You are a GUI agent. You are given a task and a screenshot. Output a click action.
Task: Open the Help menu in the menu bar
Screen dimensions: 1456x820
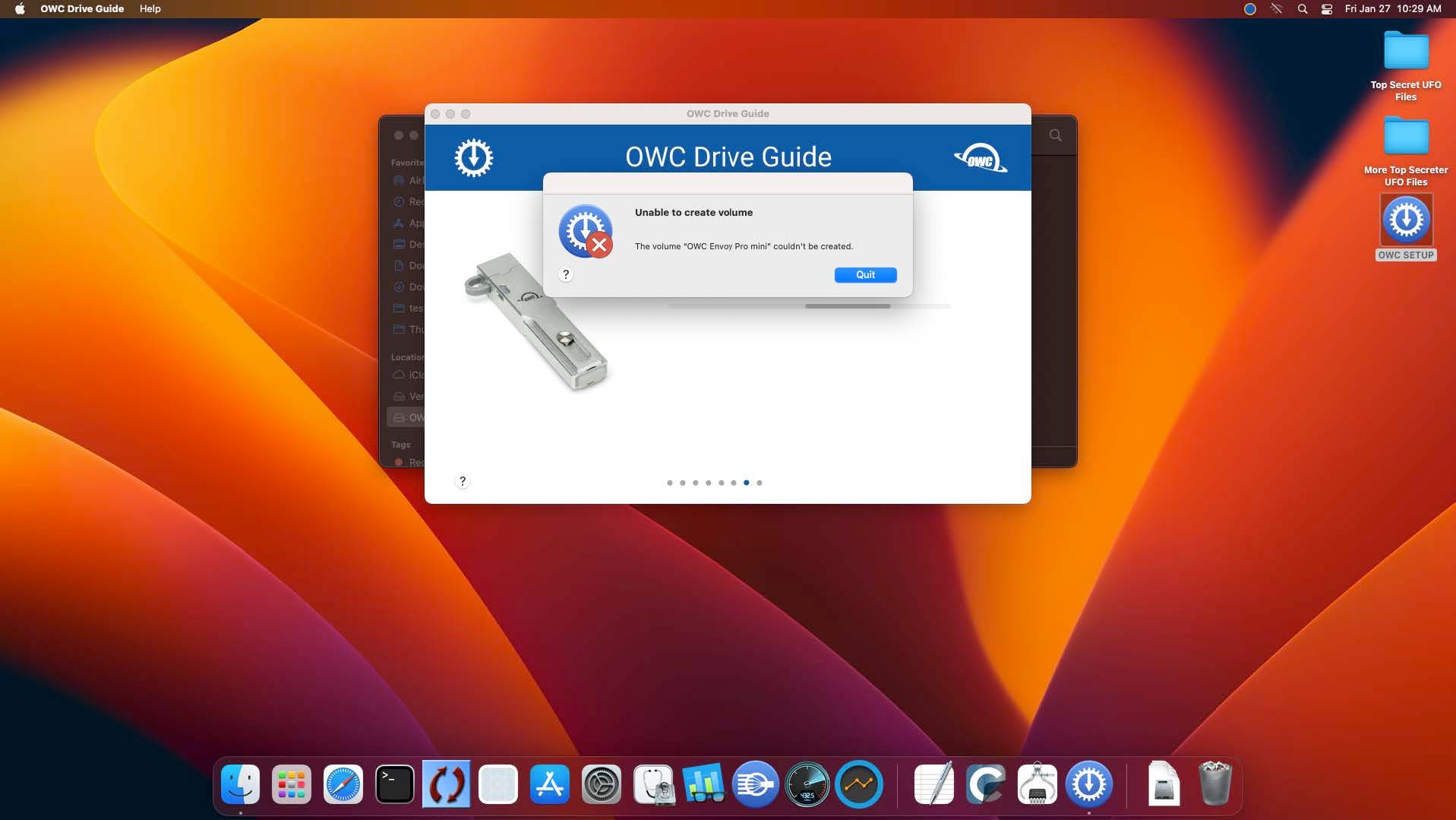click(x=150, y=9)
